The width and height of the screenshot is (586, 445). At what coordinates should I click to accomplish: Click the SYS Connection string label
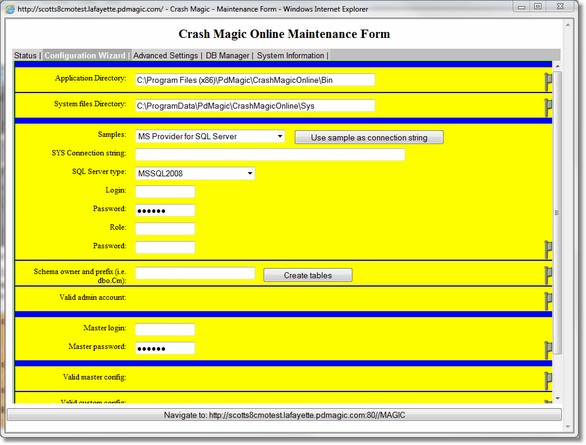tap(89, 153)
